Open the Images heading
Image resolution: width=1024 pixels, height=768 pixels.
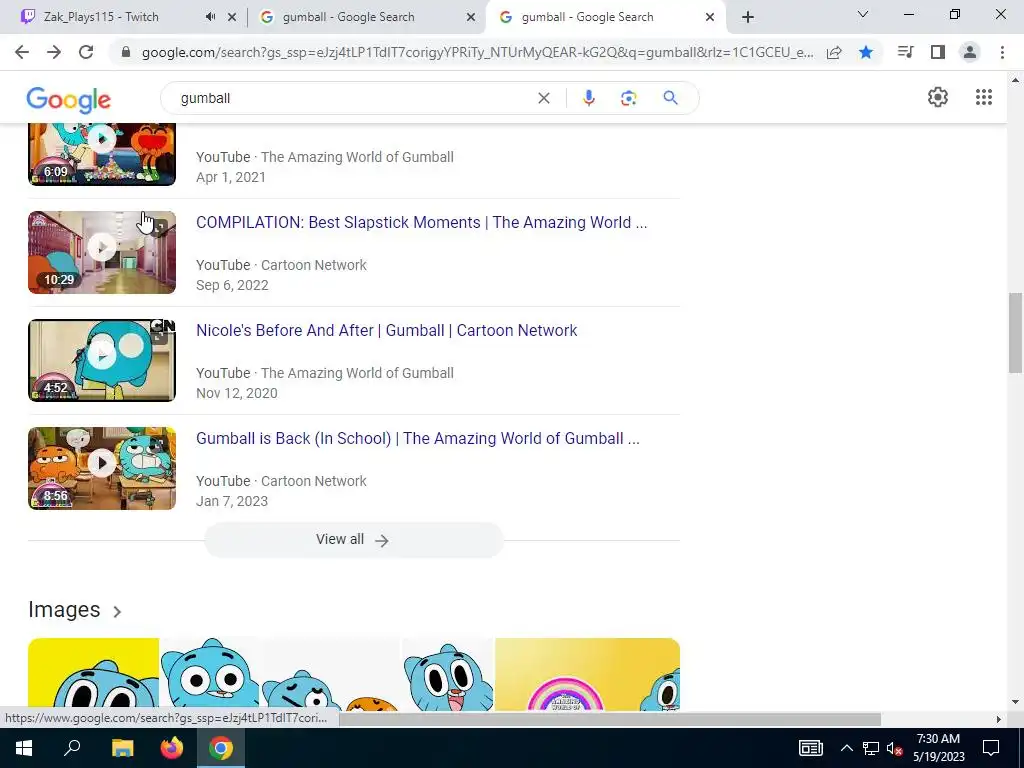click(x=64, y=609)
